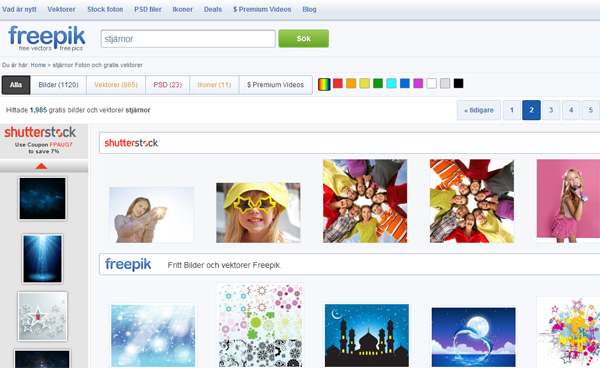
Task: Switch to Ikoner (11) tab
Action: [x=214, y=85]
